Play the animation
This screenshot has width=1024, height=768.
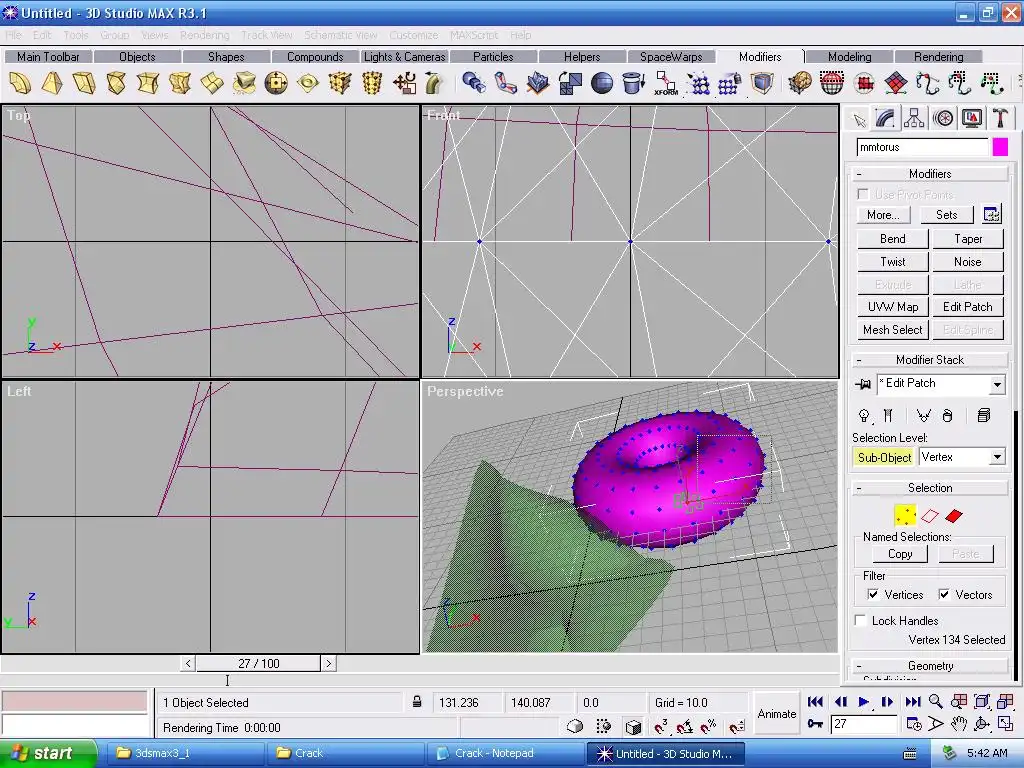[863, 701]
